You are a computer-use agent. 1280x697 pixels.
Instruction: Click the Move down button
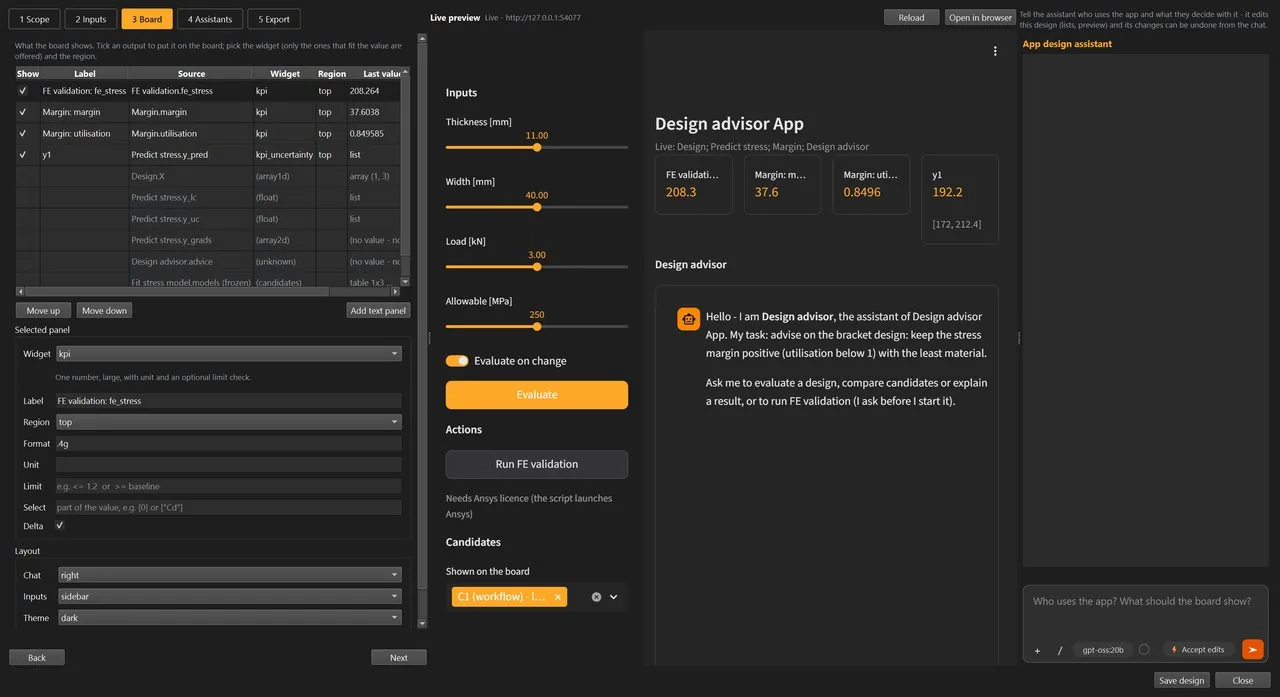(104, 310)
